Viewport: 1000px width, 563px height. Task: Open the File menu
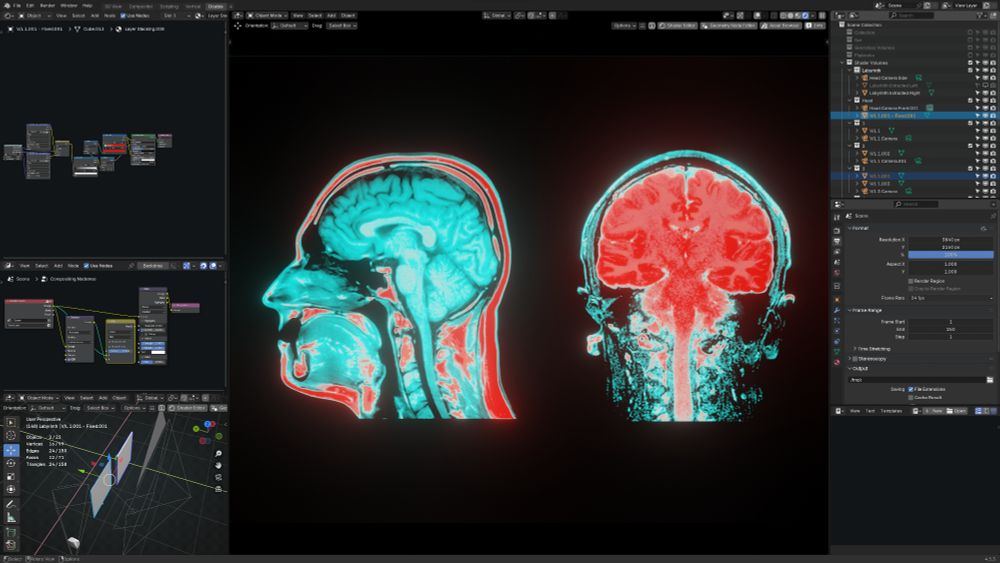click(17, 5)
